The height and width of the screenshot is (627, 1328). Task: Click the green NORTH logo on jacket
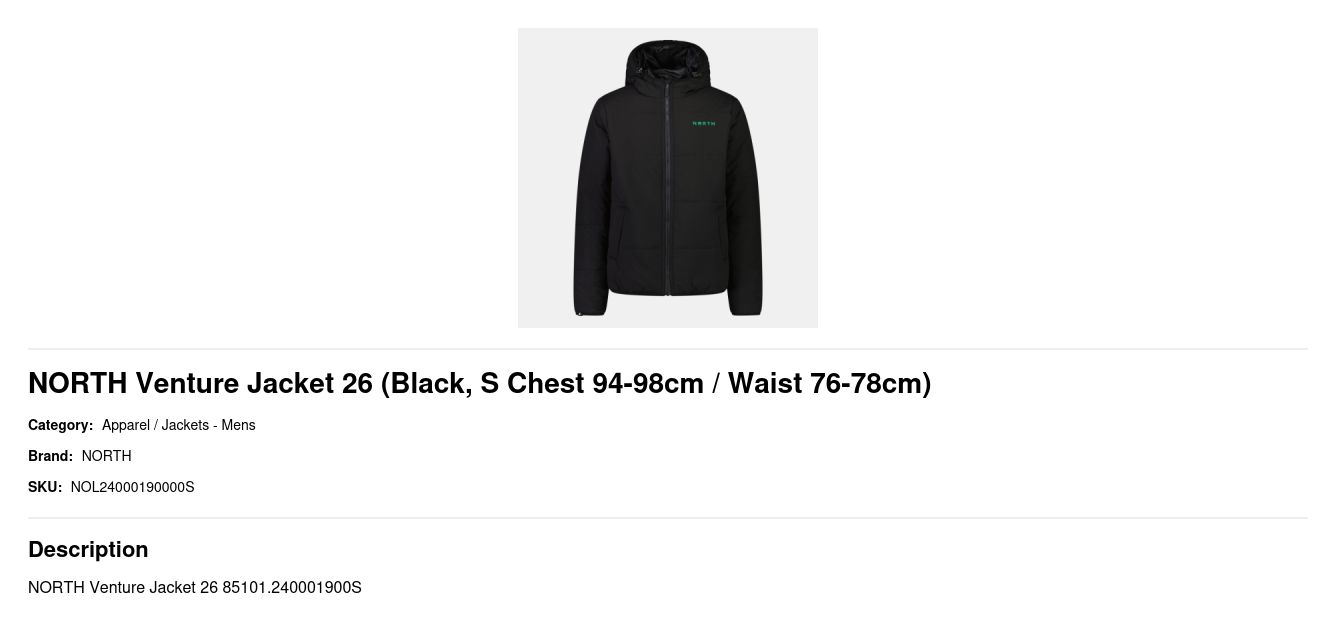[x=704, y=123]
